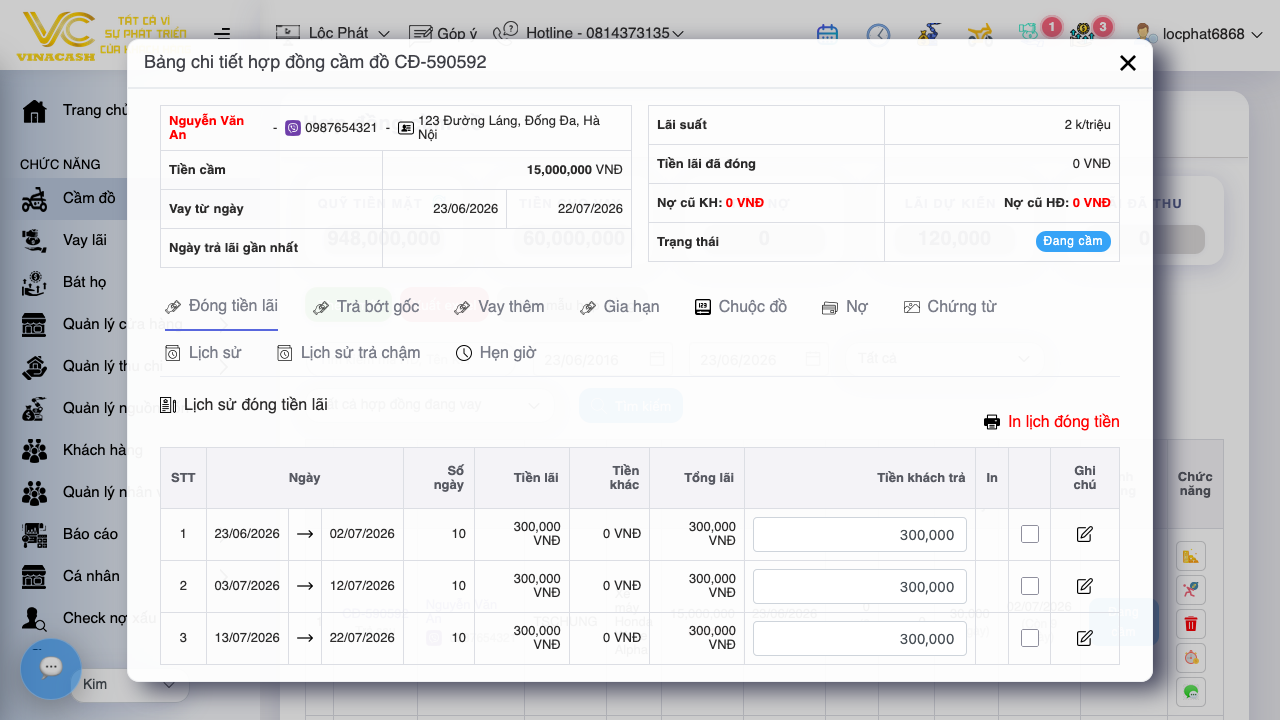The width and height of the screenshot is (1280, 720).
Task: Edit note for payment row 2
Action: (x=1085, y=586)
